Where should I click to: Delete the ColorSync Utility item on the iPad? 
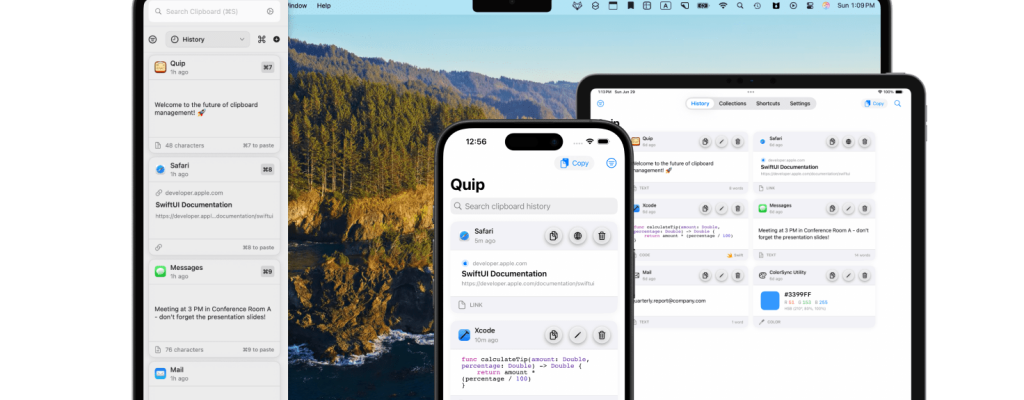pyautogui.click(x=867, y=275)
